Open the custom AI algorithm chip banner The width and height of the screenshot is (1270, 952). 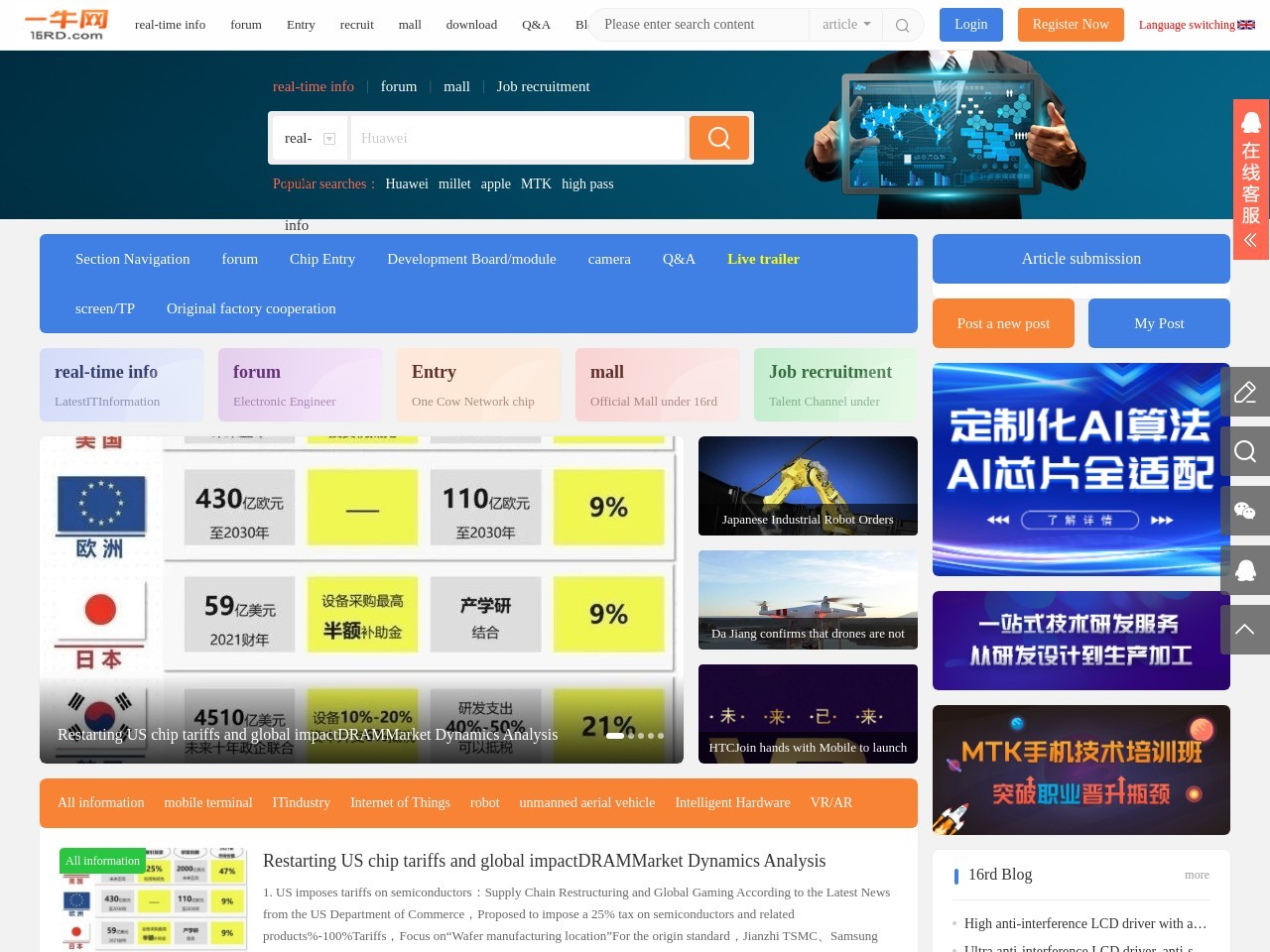coord(1081,469)
